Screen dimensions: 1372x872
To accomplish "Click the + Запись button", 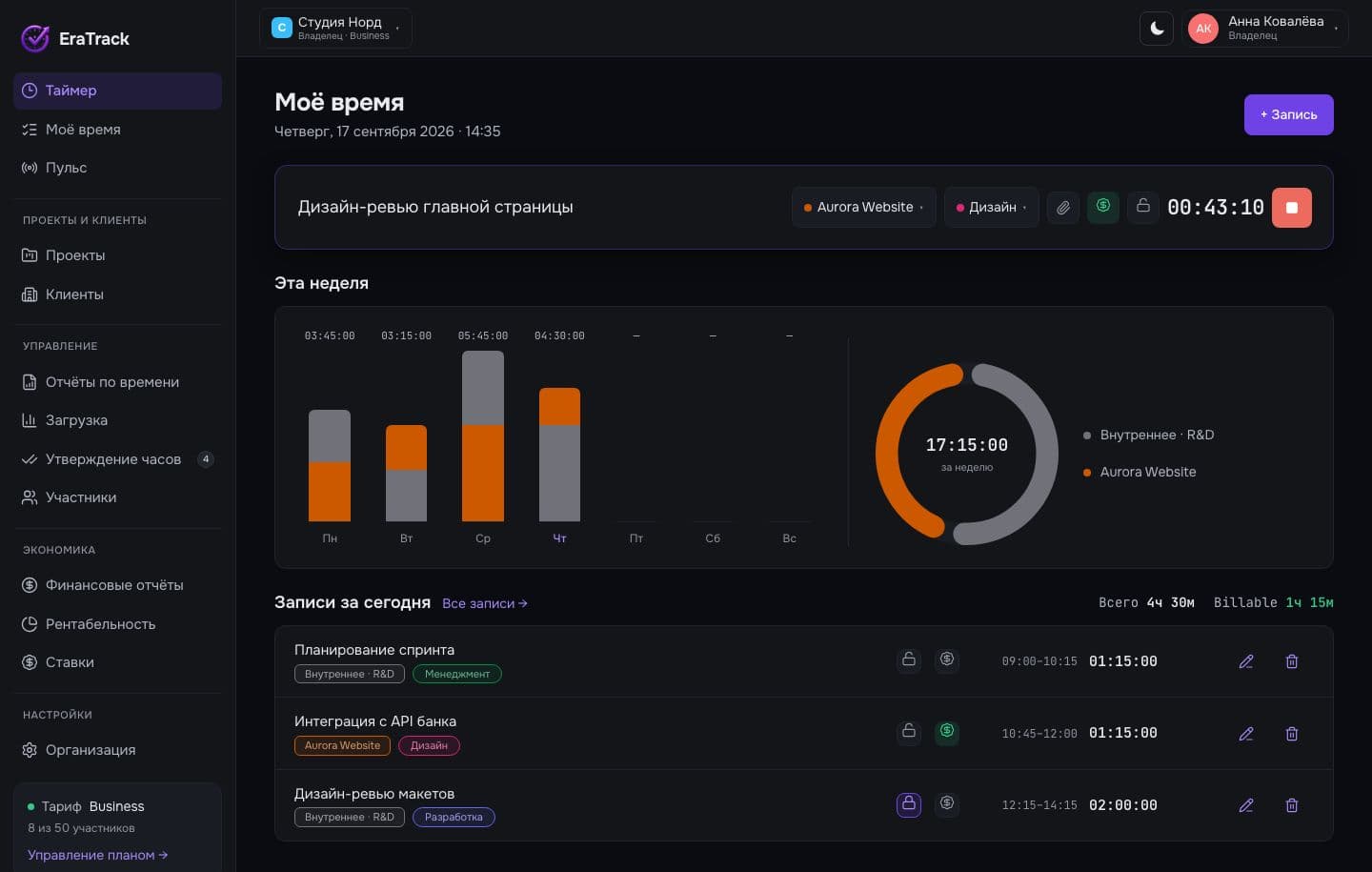I will coord(1288,114).
